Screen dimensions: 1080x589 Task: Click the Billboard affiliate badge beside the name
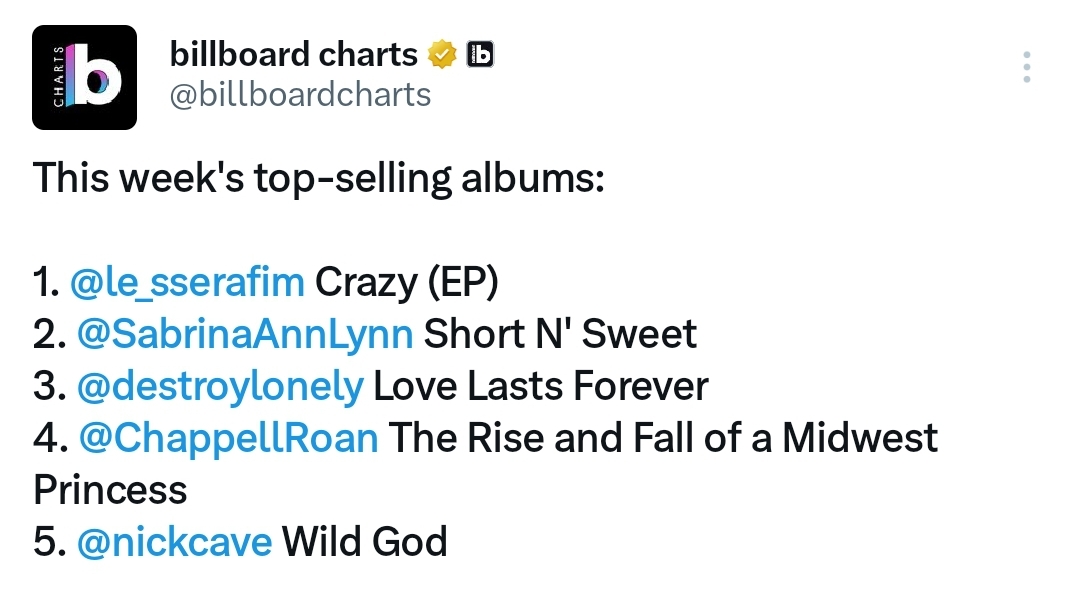click(480, 54)
